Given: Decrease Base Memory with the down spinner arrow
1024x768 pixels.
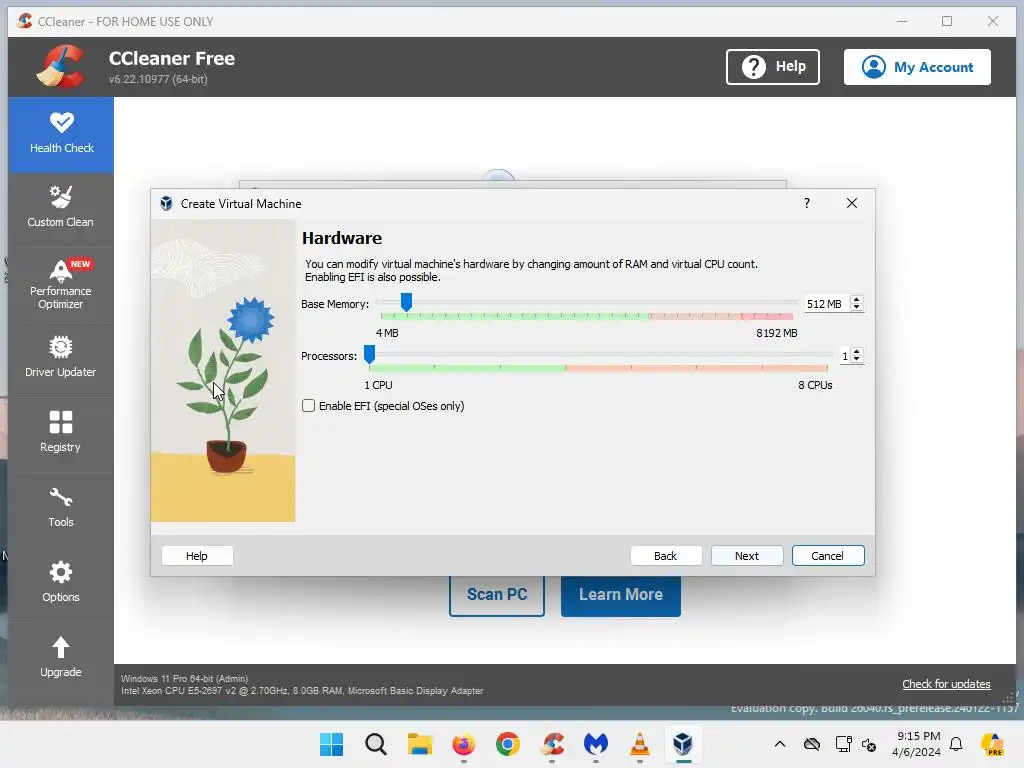Looking at the screenshot, I should [857, 308].
